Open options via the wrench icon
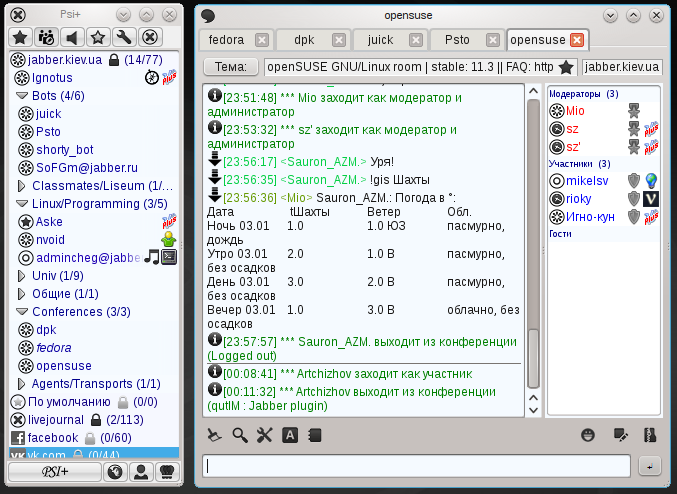This screenshot has width=677, height=494. tap(124, 37)
